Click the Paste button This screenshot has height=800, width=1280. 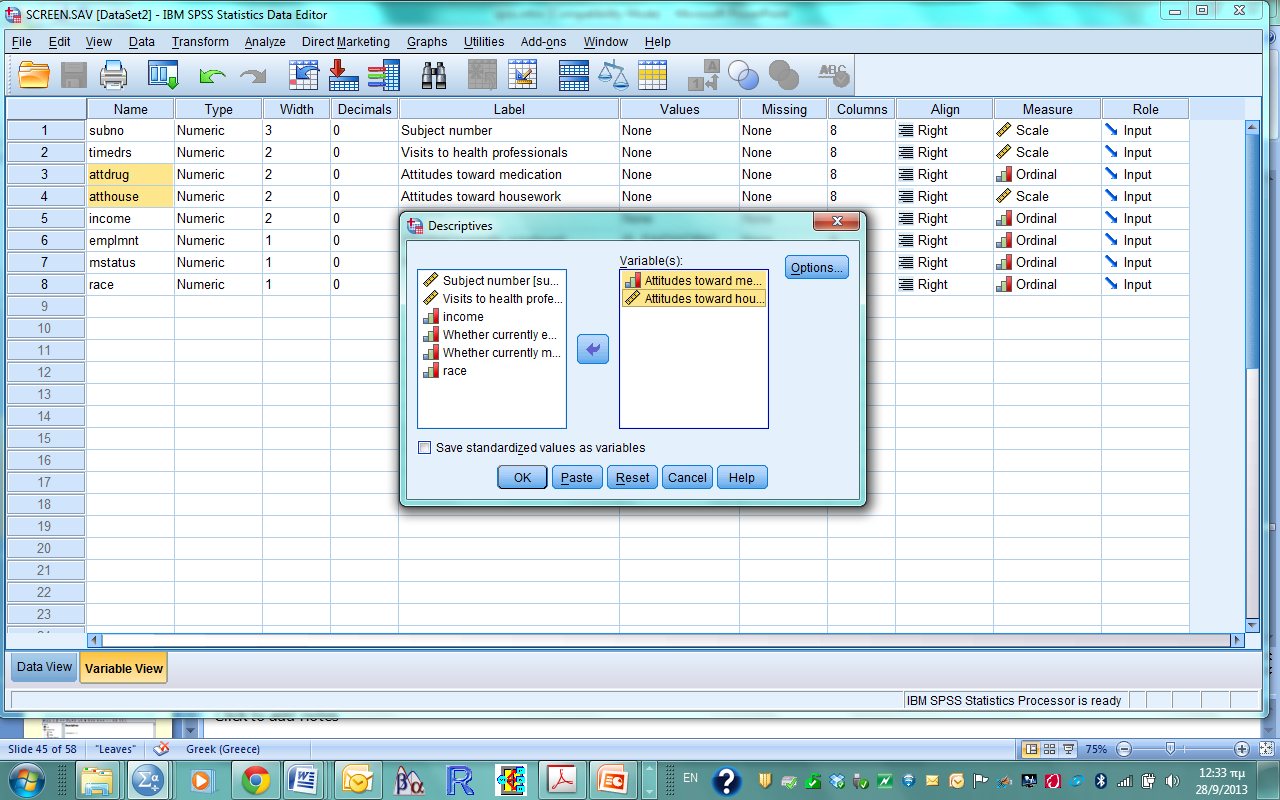coord(577,477)
